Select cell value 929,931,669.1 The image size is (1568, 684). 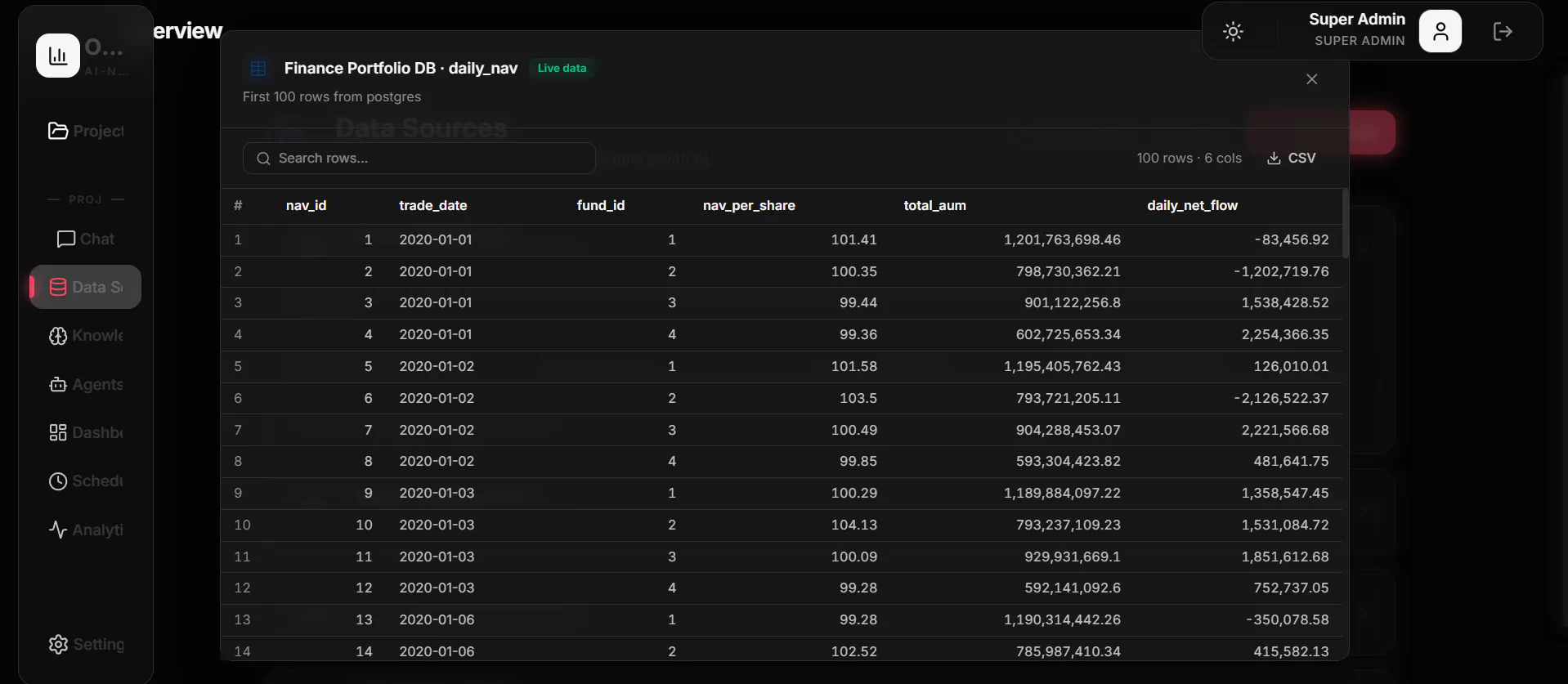point(1073,557)
